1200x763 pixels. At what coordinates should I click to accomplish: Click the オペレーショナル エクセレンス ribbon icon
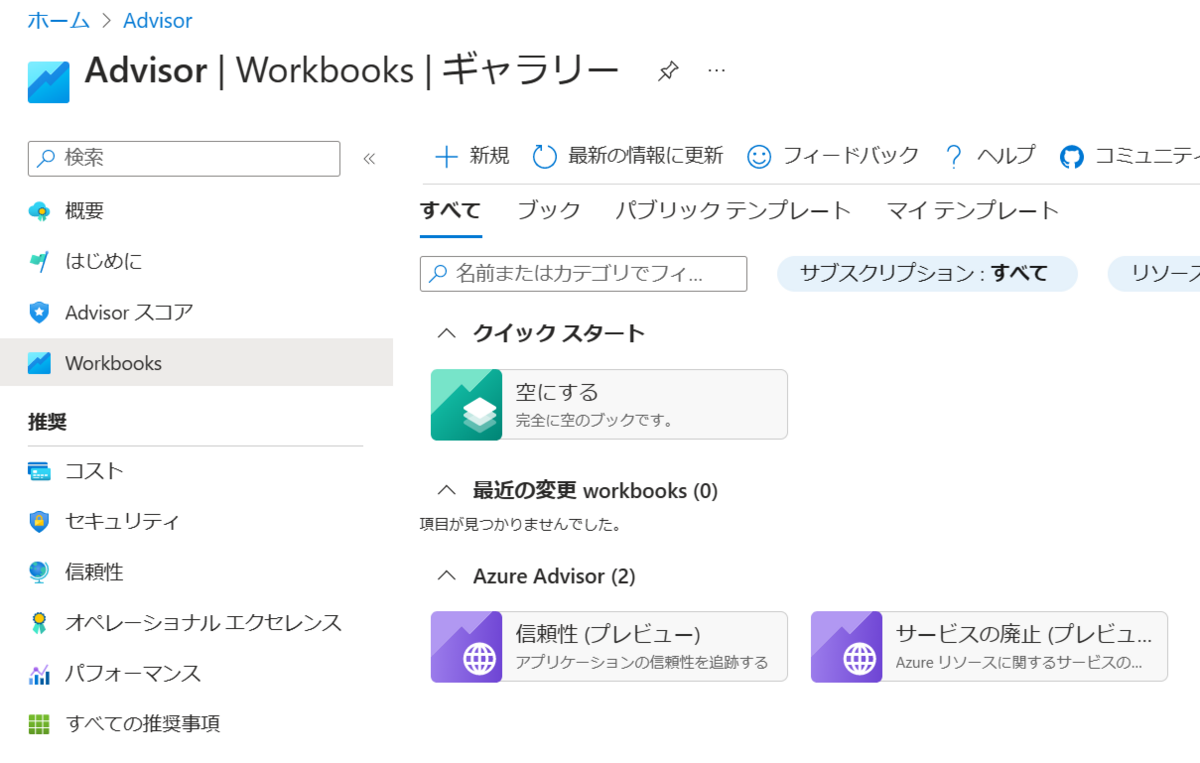(x=39, y=623)
